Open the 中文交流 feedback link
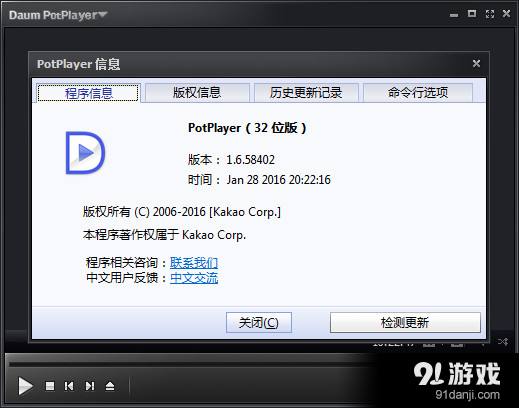This screenshot has height=408, width=519. (x=194, y=278)
